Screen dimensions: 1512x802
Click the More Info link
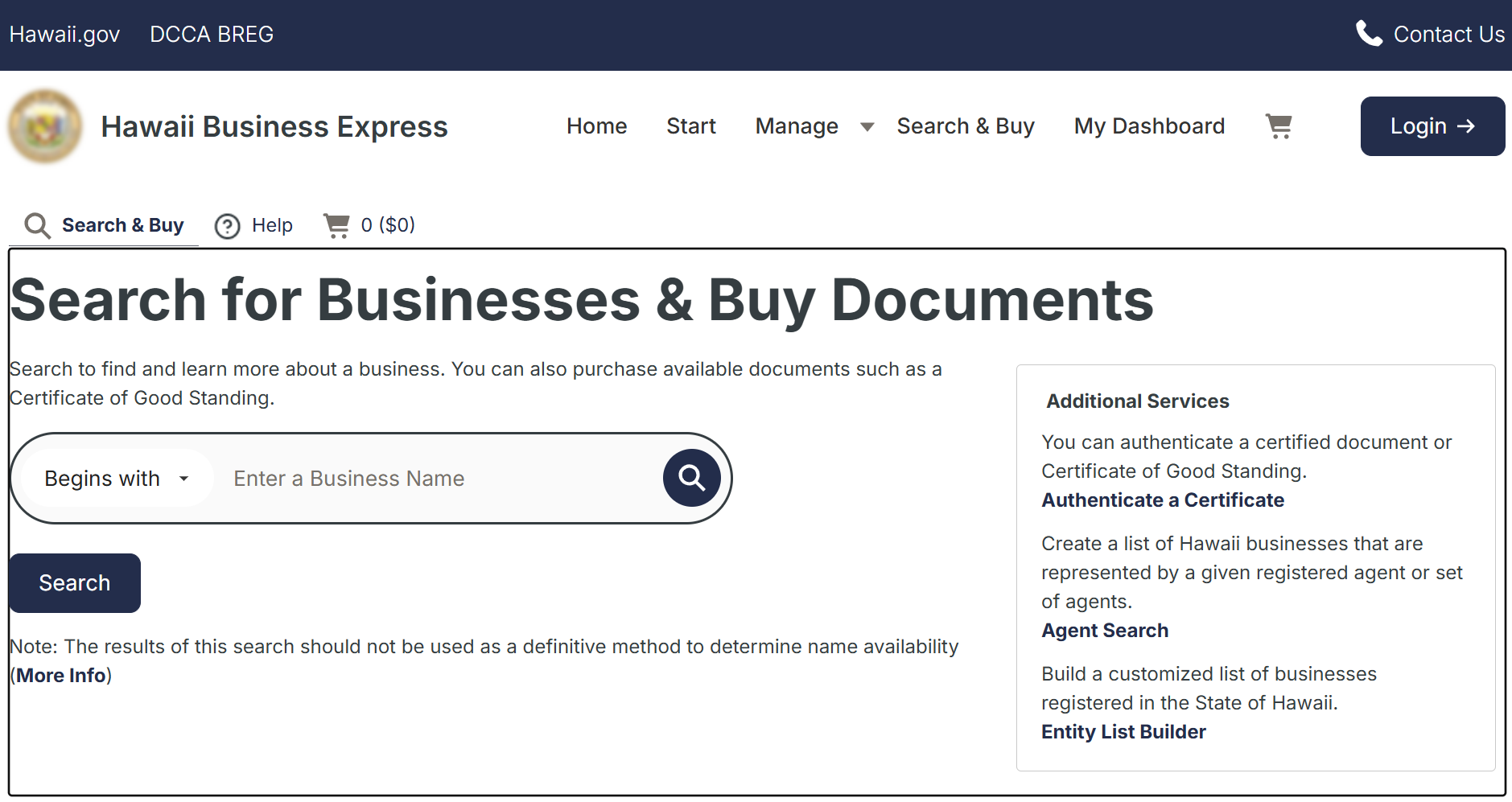tap(61, 676)
